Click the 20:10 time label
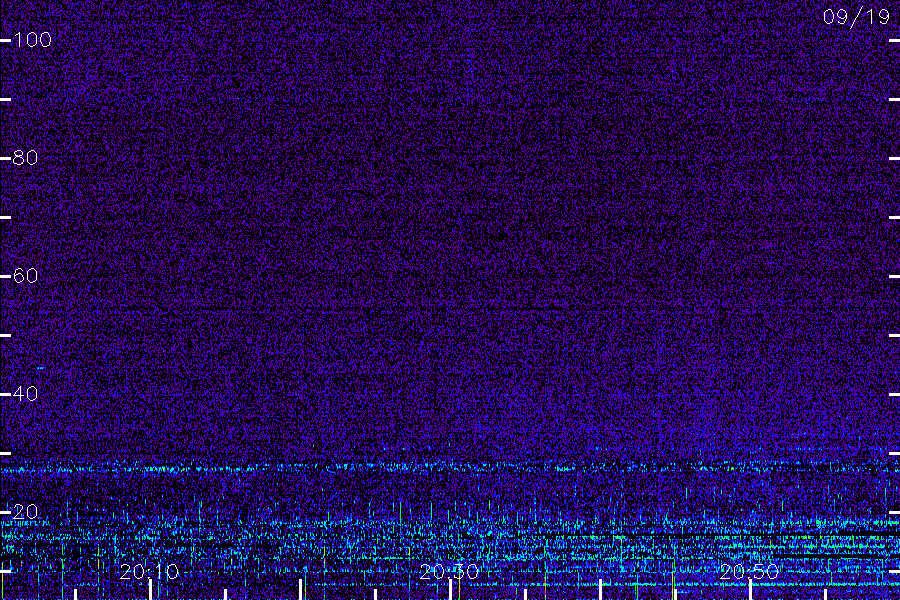 149,572
